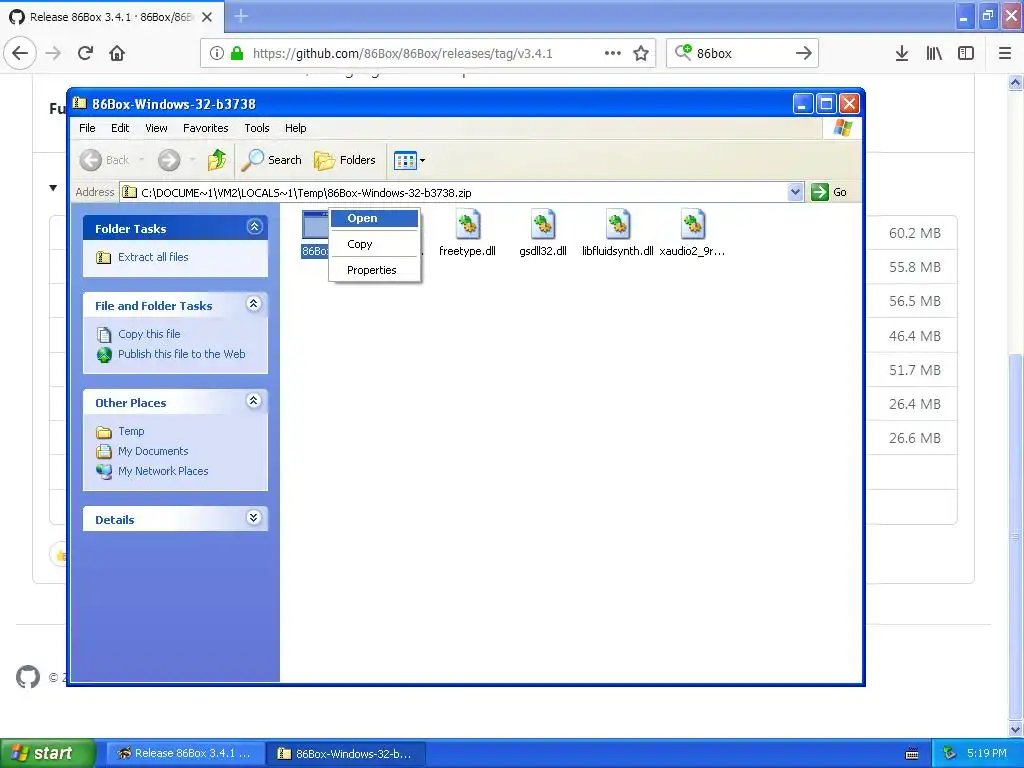Open the Help menu in Explorer

point(295,128)
